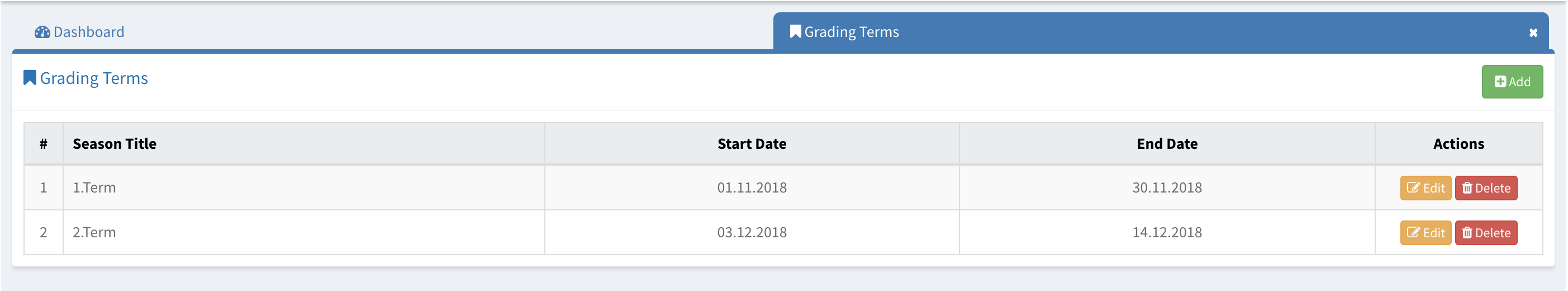Viewport: 1568px width, 291px height.
Task: Add a new grading term
Action: [x=1512, y=82]
